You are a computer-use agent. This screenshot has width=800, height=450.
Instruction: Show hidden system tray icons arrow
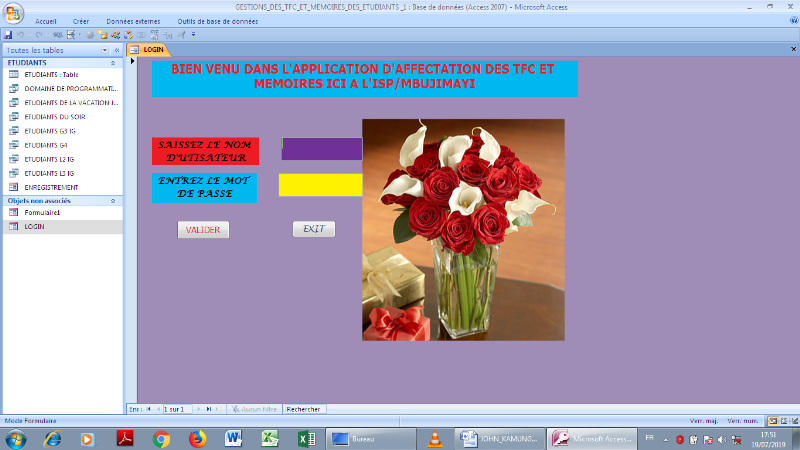(665, 439)
